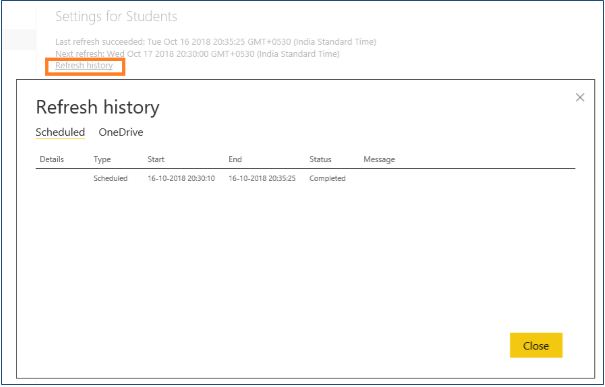The image size is (605, 387).
Task: Click the Start column header
Action: [x=156, y=159]
